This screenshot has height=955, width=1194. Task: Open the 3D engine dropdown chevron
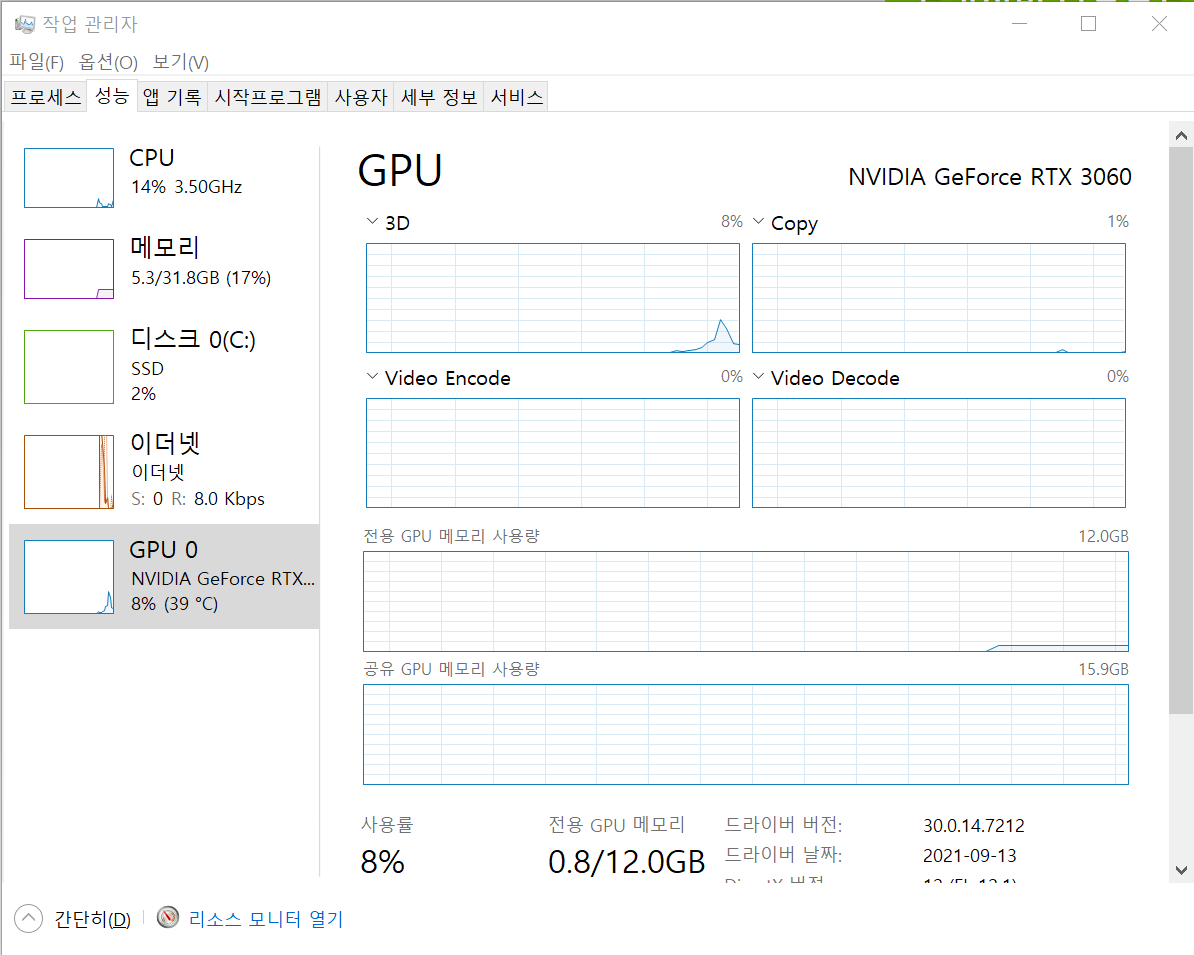coord(372,222)
